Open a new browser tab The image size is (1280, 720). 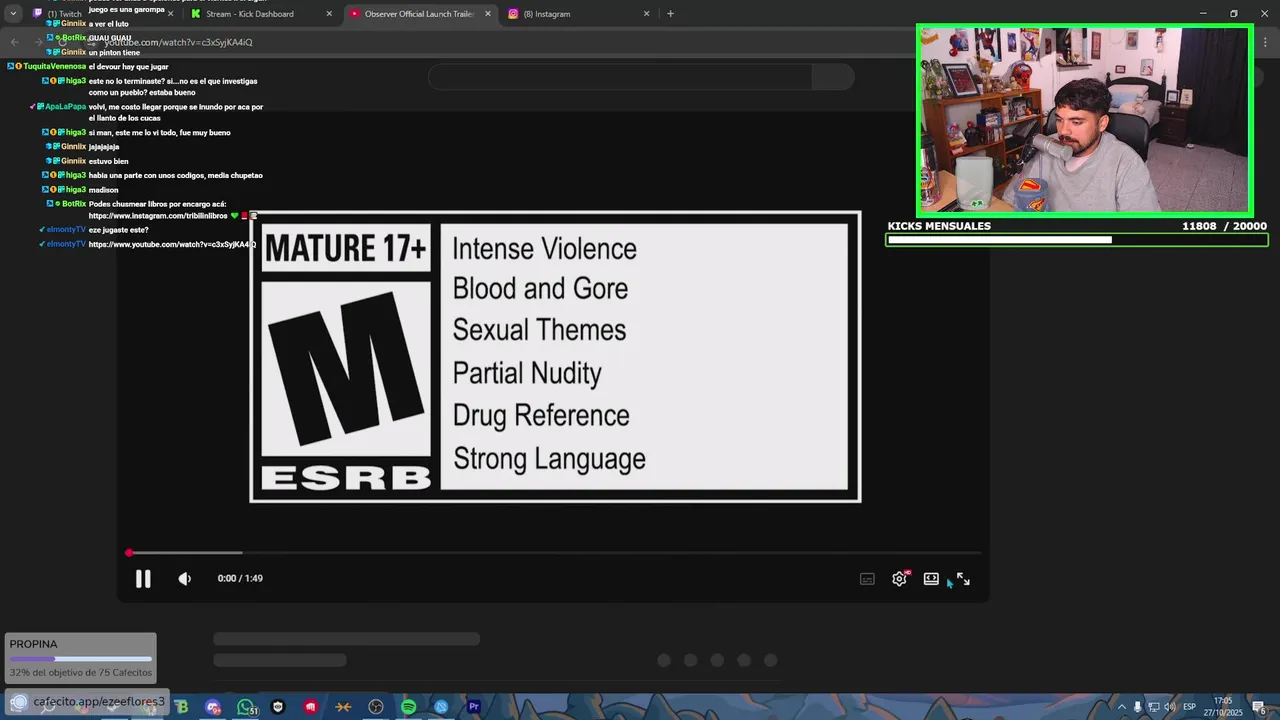(x=670, y=14)
